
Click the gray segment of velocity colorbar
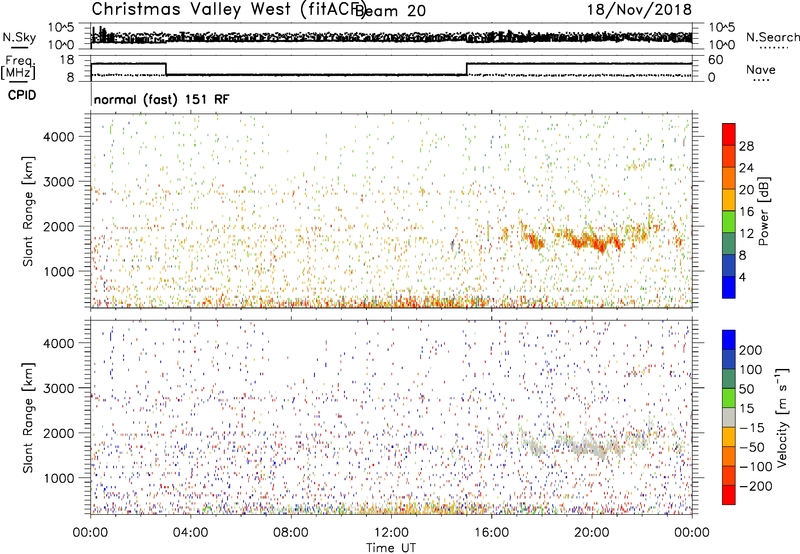pos(729,417)
